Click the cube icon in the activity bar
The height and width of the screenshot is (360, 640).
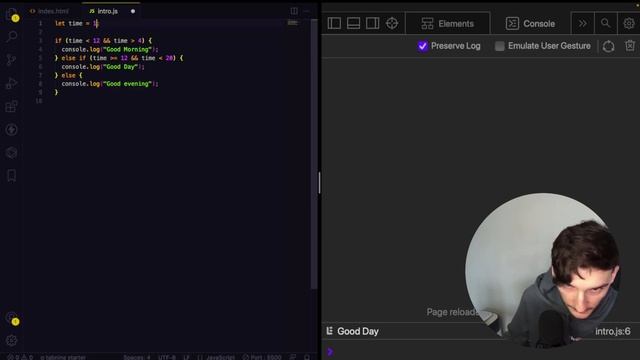click(11, 153)
